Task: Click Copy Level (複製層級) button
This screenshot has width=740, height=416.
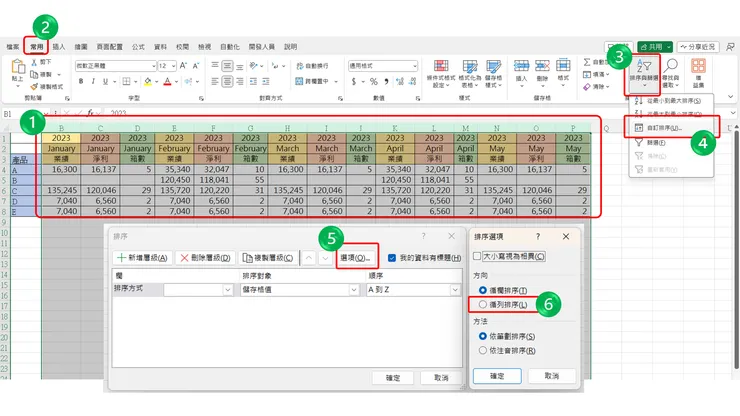Action: [x=268, y=258]
